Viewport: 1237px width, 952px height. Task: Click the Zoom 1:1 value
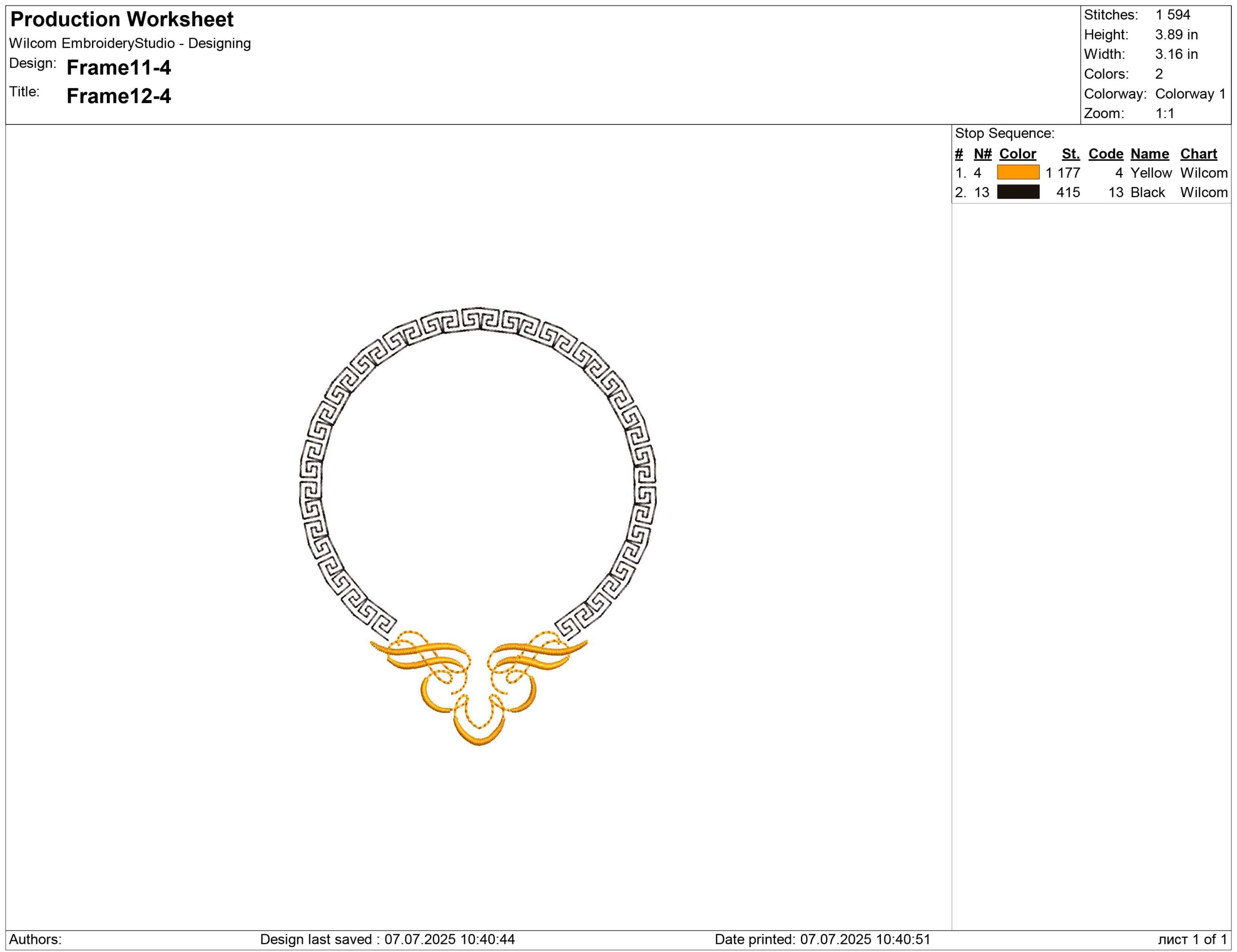(x=1165, y=113)
